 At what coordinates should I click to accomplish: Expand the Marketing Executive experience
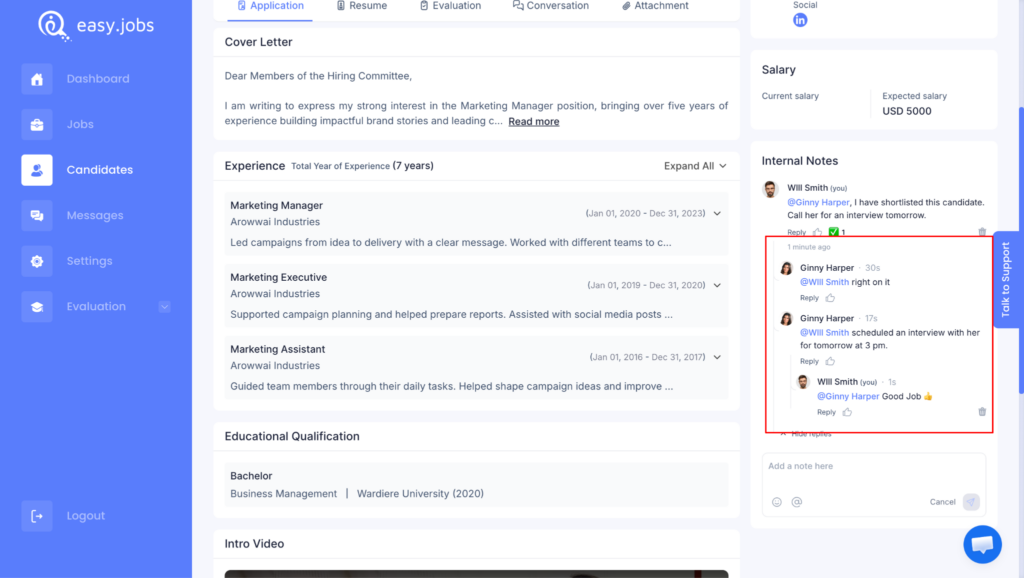coord(717,285)
